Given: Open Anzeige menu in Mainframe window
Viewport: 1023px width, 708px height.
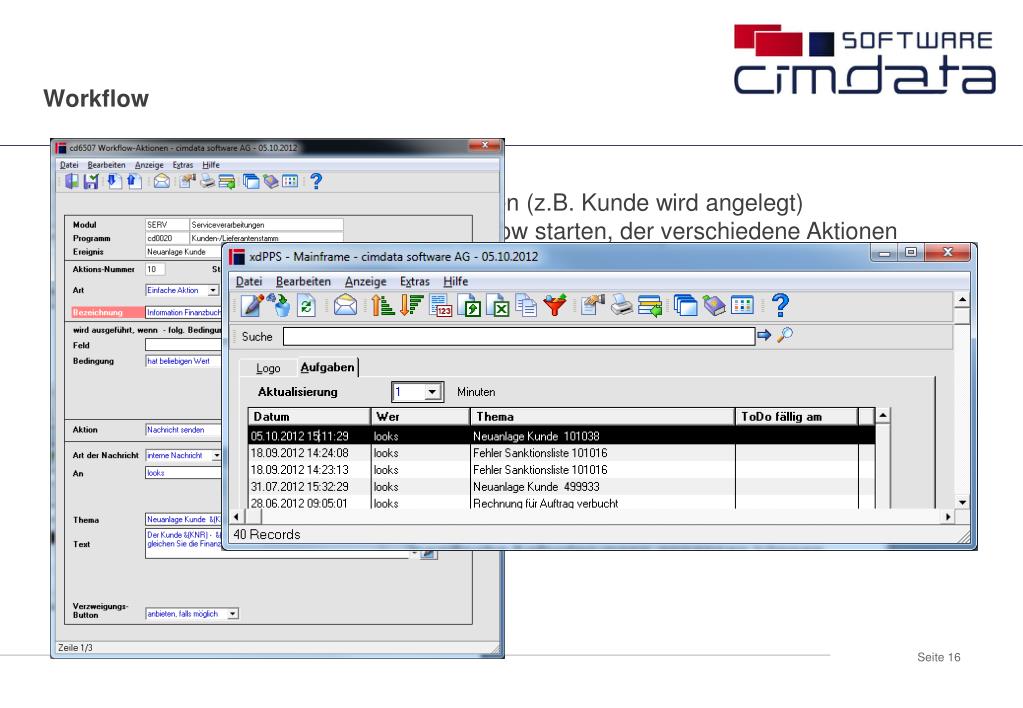Looking at the screenshot, I should (365, 281).
